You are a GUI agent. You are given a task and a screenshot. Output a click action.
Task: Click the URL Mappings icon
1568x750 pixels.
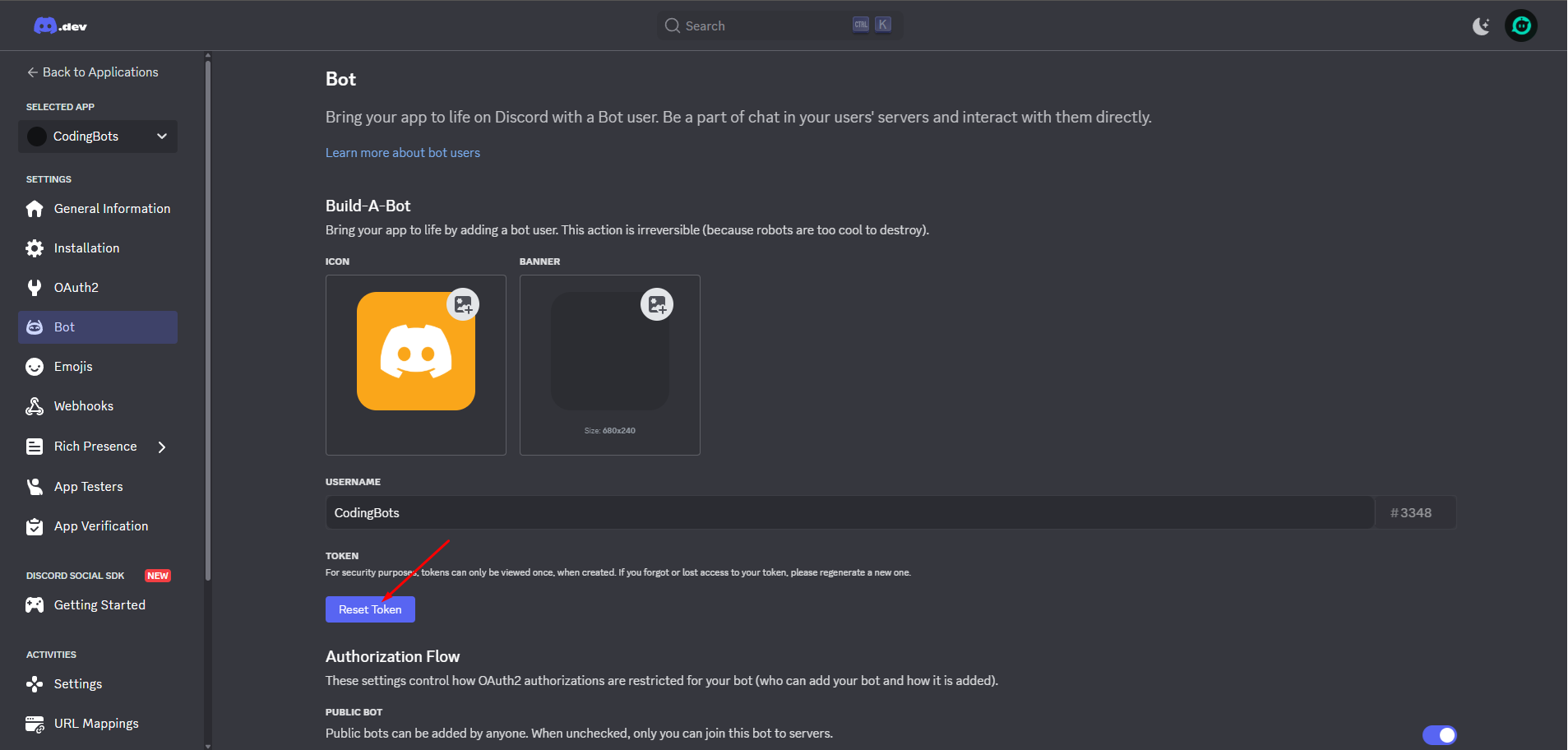click(35, 724)
